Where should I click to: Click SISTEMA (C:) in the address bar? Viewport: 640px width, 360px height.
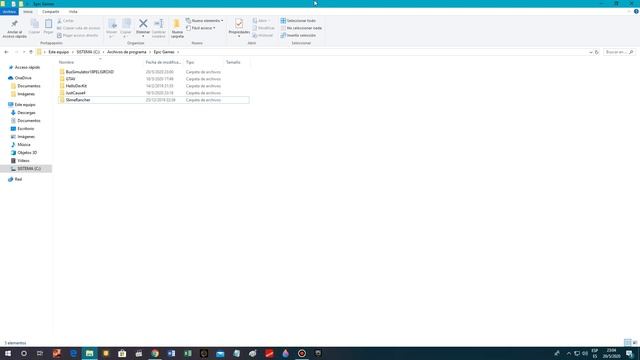[88, 52]
